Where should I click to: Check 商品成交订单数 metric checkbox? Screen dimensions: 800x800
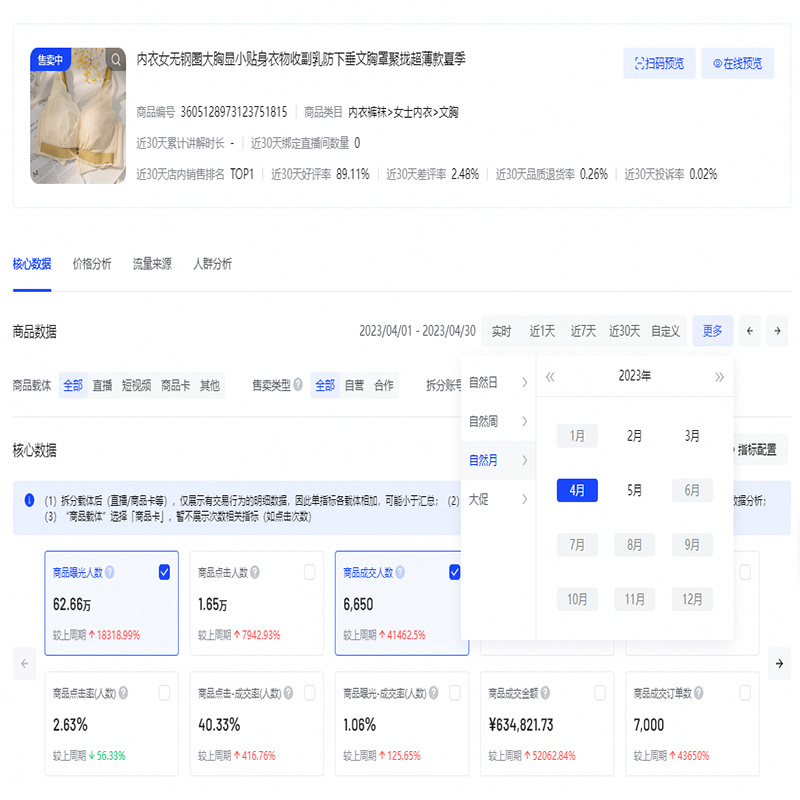click(x=745, y=693)
